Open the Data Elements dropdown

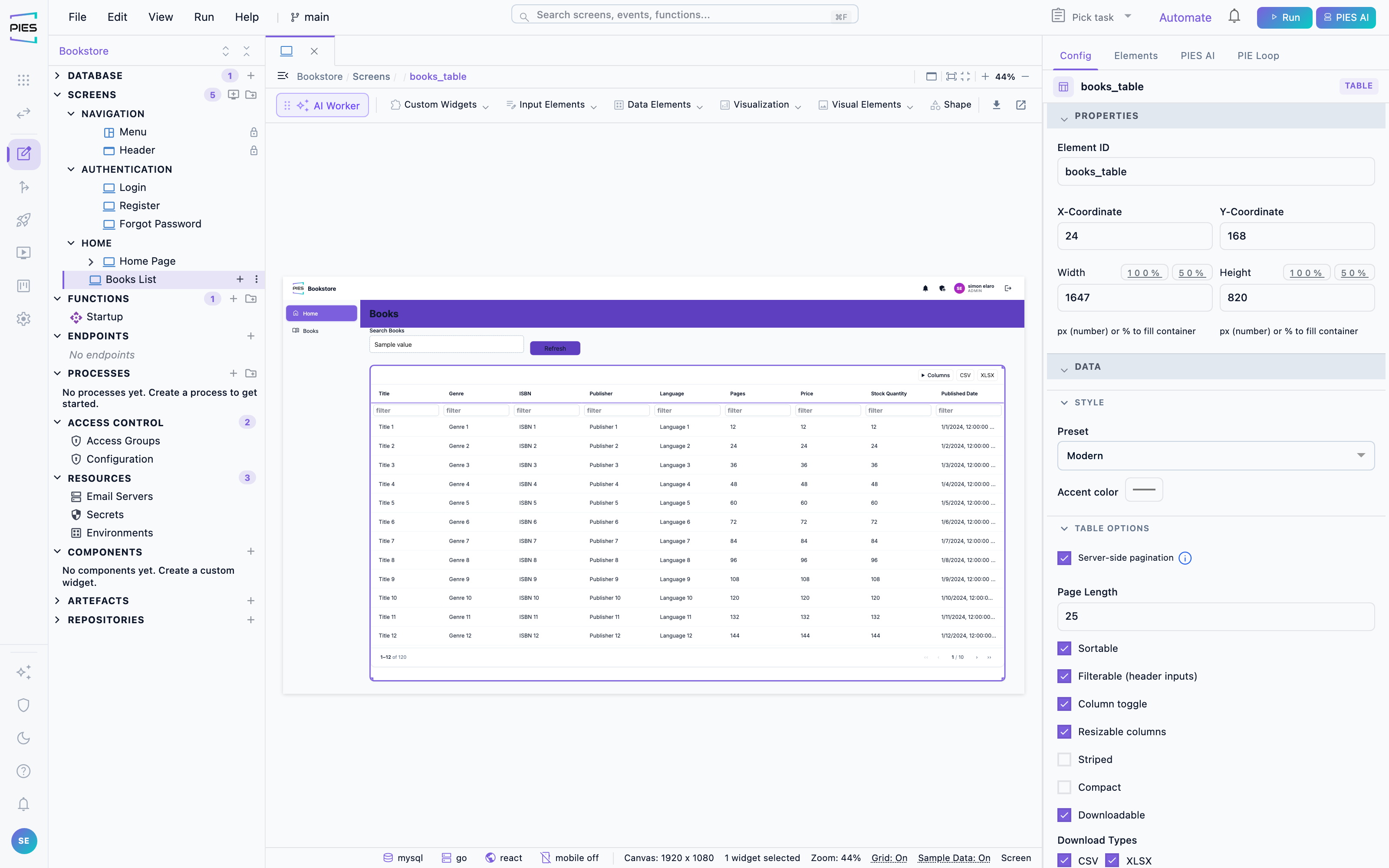(658, 105)
